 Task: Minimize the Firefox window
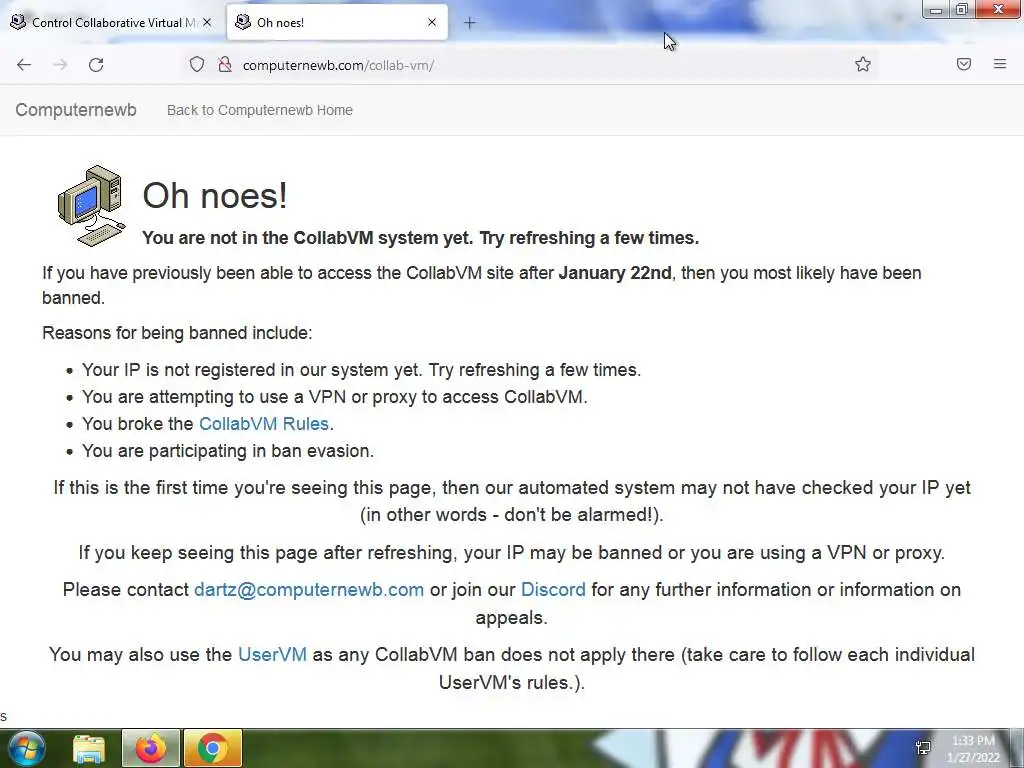point(936,9)
